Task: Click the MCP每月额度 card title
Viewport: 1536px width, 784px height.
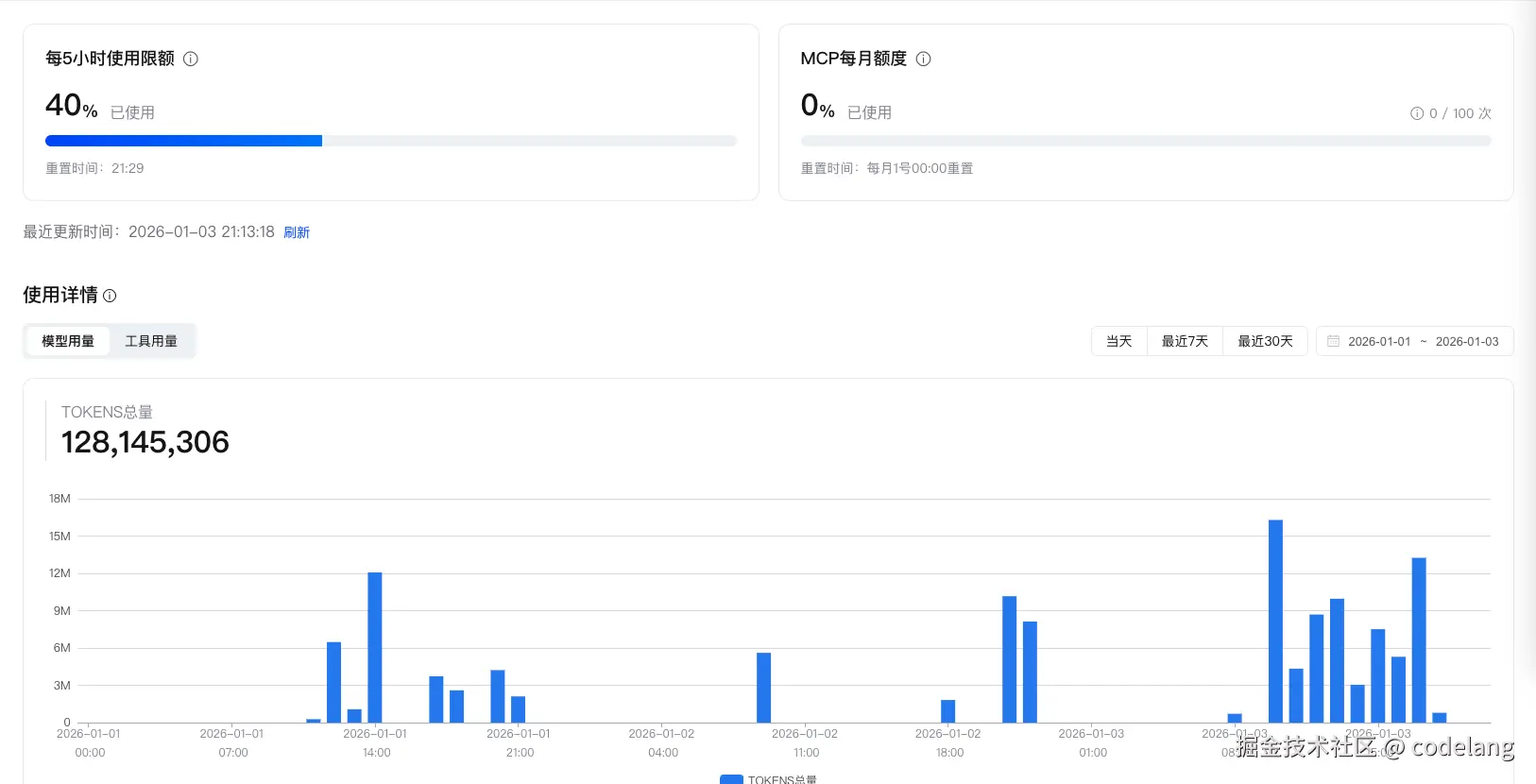Action: [x=854, y=59]
